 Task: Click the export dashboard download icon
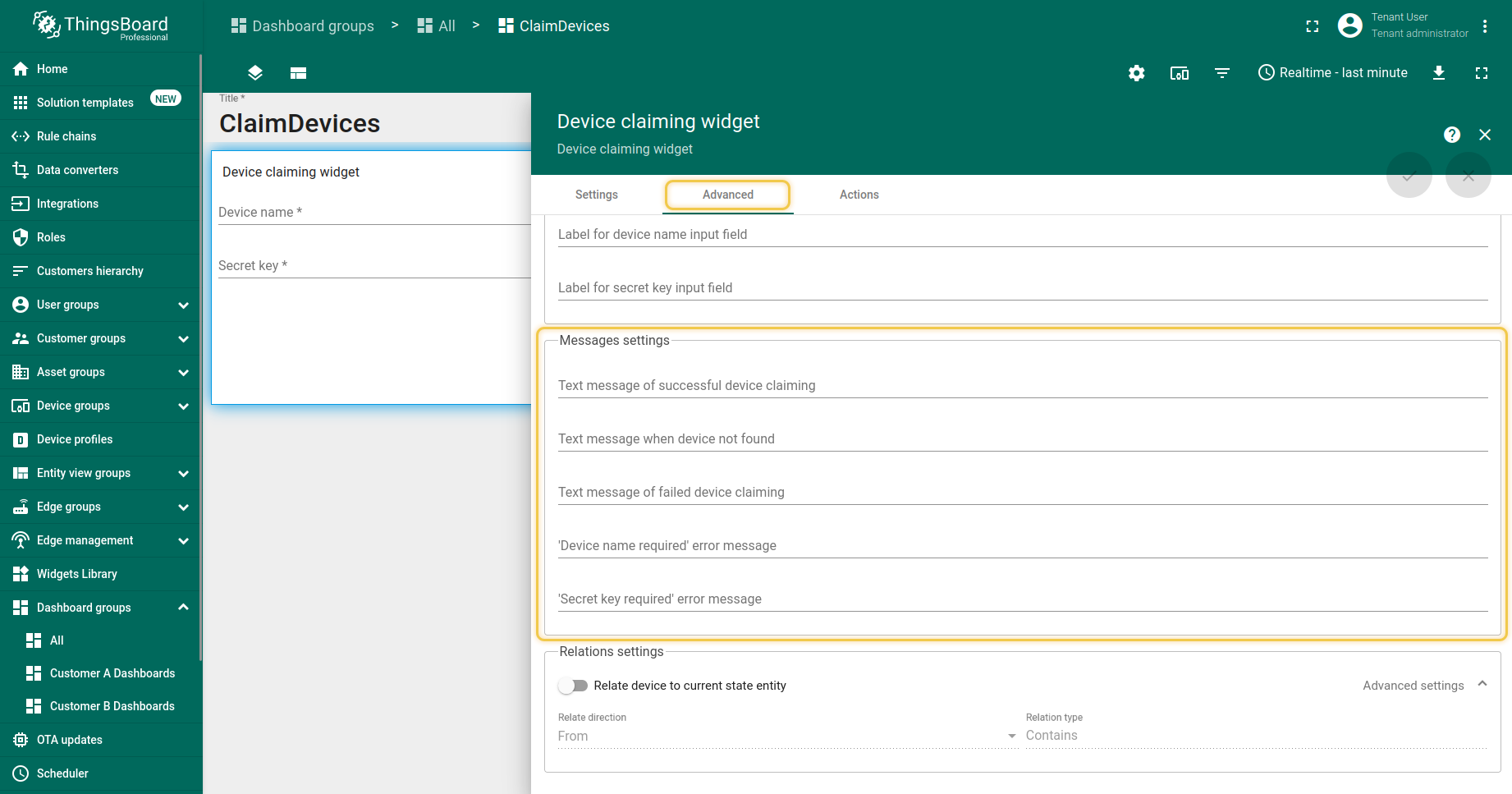point(1438,73)
